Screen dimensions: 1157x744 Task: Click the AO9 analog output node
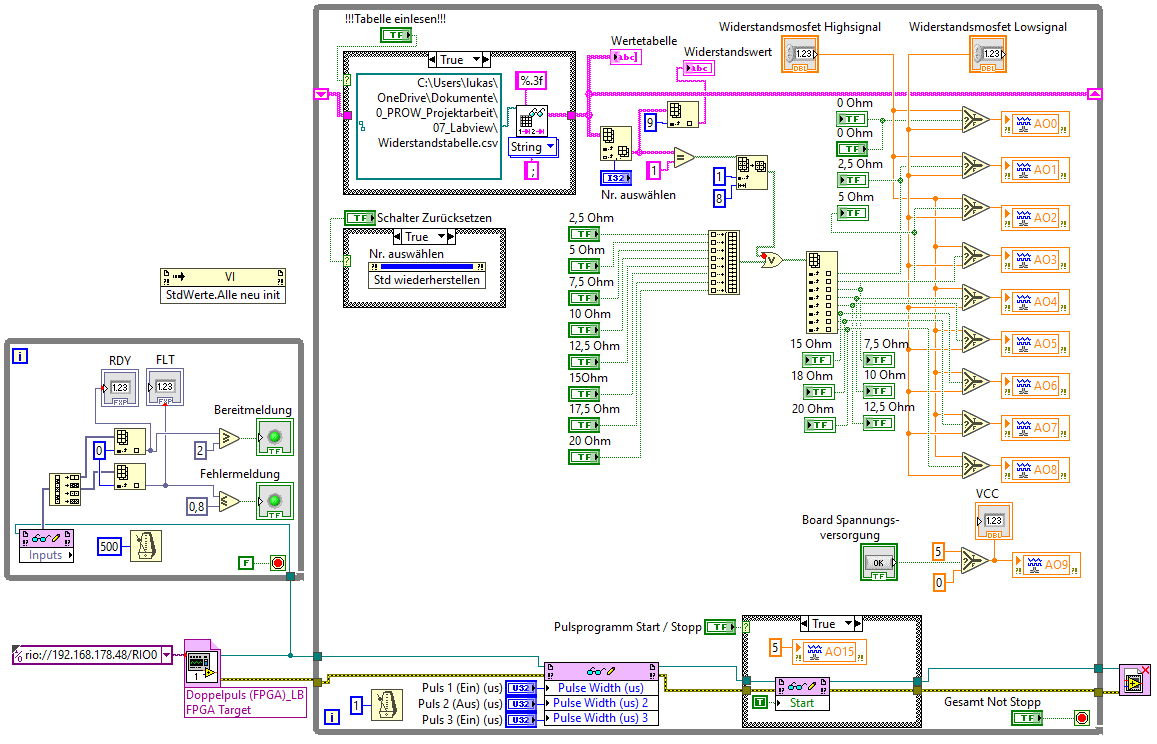(x=1046, y=565)
